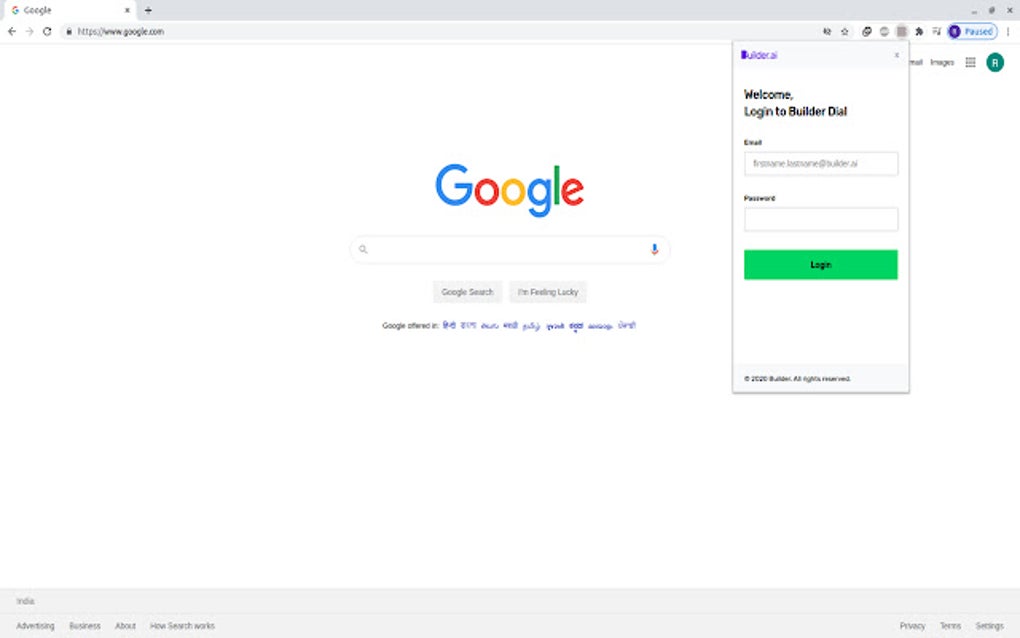Close the Builder Dial popup
This screenshot has width=1020, height=638.
coord(896,55)
